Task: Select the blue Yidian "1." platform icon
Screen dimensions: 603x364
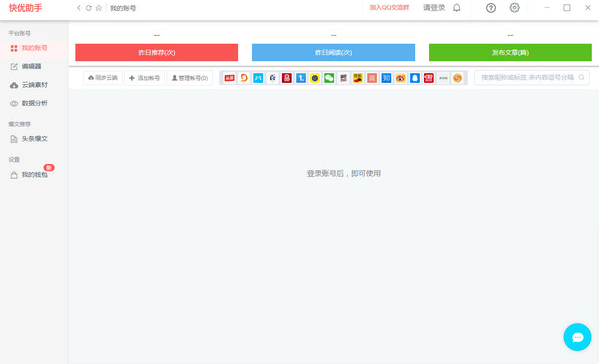Action: (301, 78)
